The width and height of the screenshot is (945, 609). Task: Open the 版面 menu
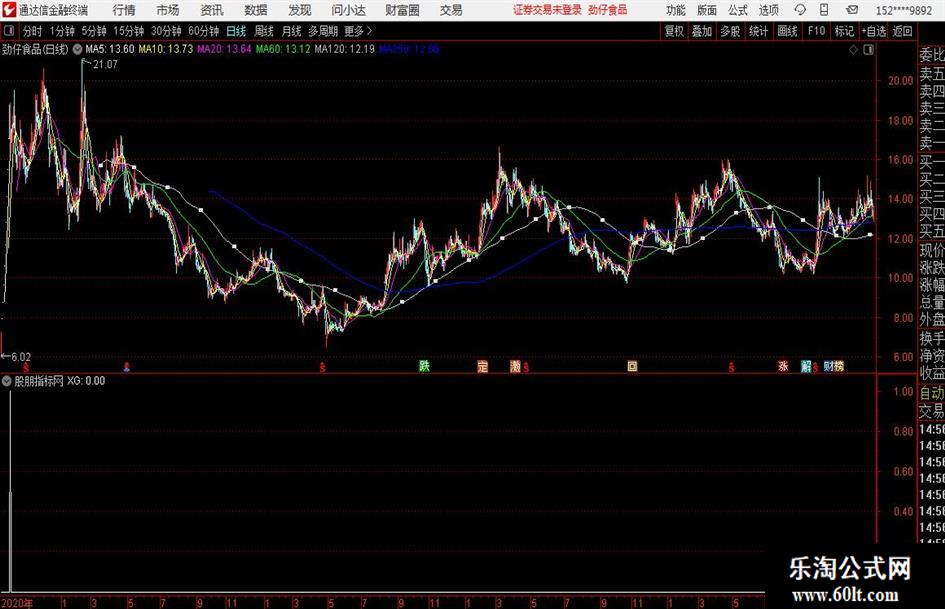point(706,10)
